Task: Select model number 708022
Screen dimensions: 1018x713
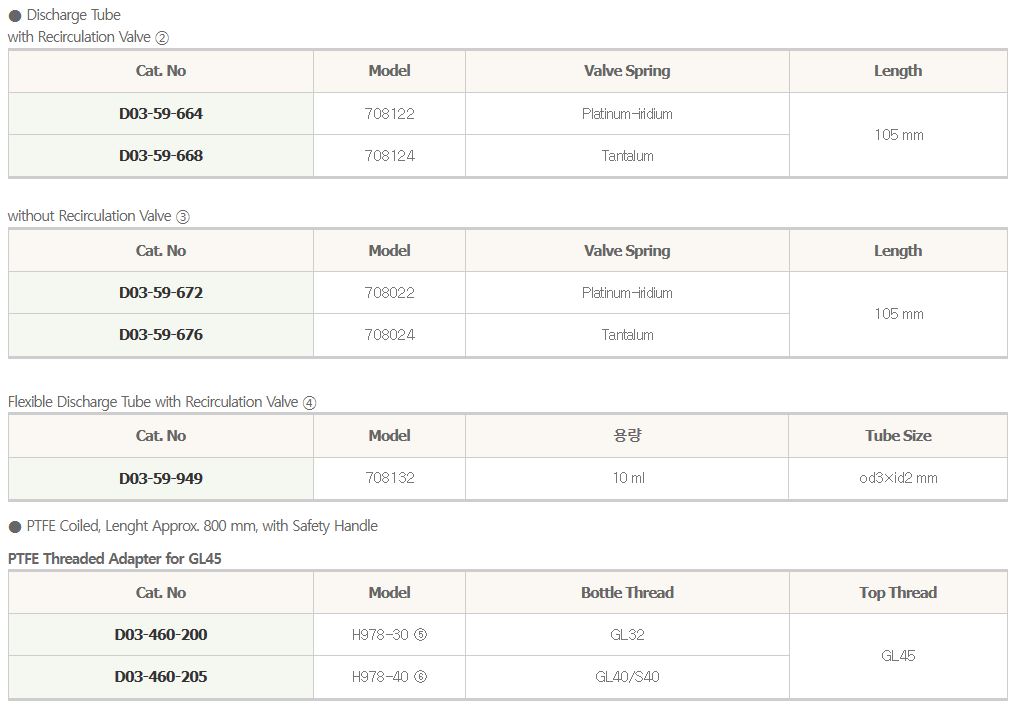Action: click(x=389, y=293)
